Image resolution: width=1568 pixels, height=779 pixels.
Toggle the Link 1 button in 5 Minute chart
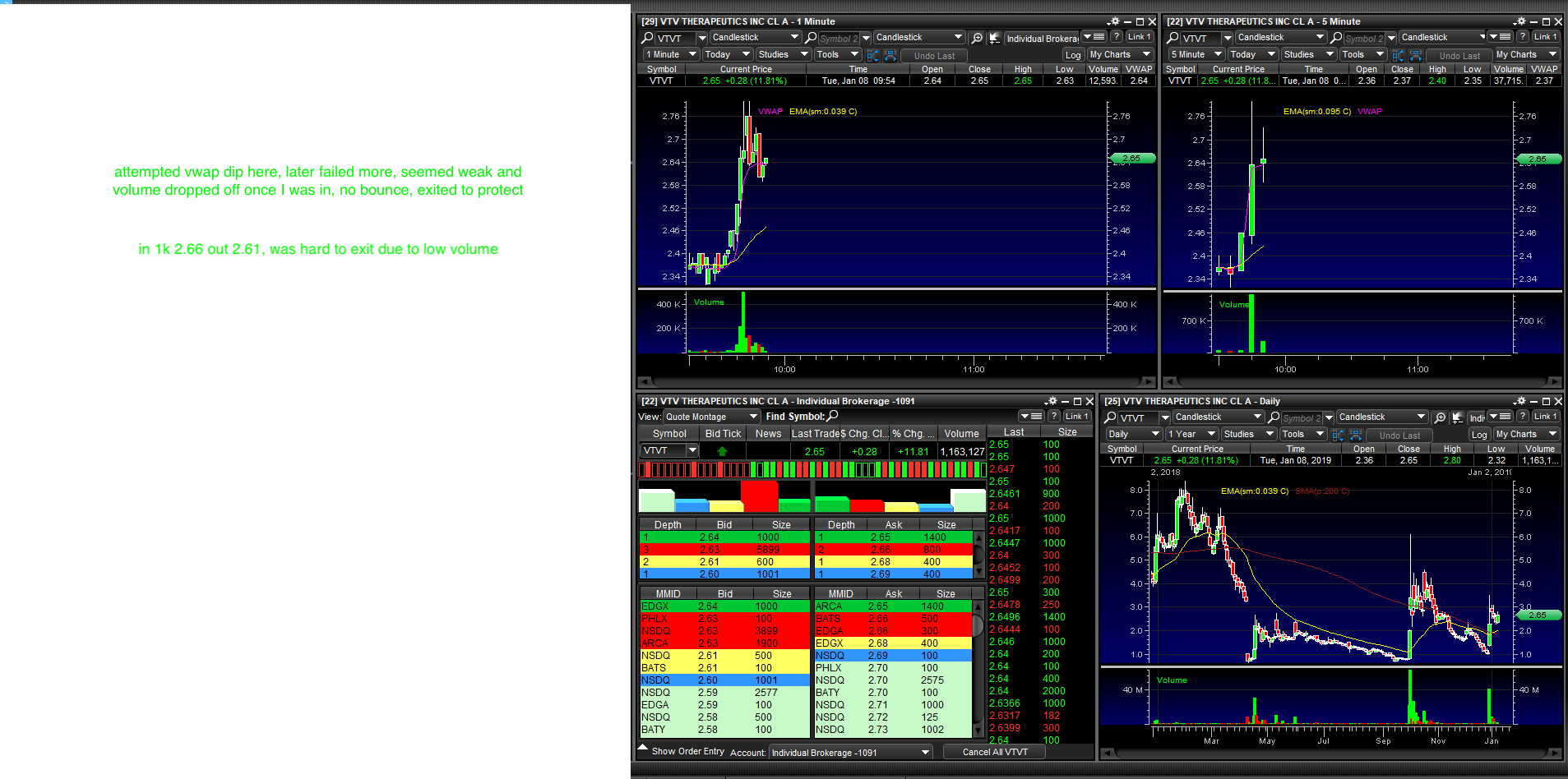(1546, 37)
